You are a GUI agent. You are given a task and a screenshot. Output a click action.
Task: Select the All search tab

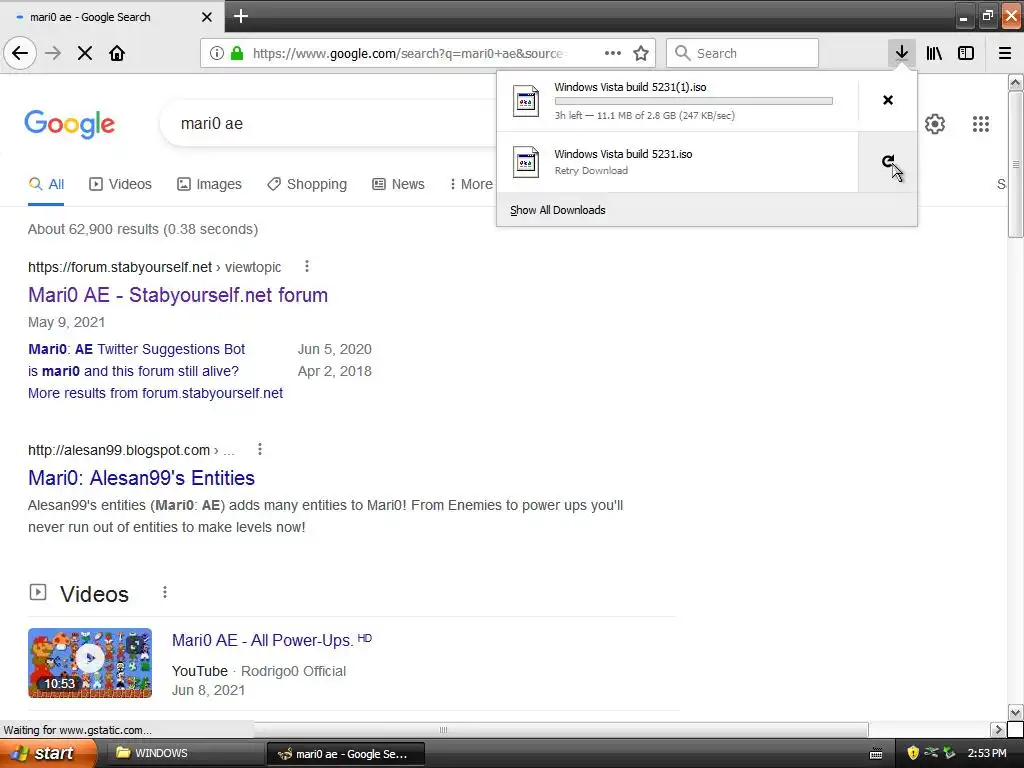point(46,184)
